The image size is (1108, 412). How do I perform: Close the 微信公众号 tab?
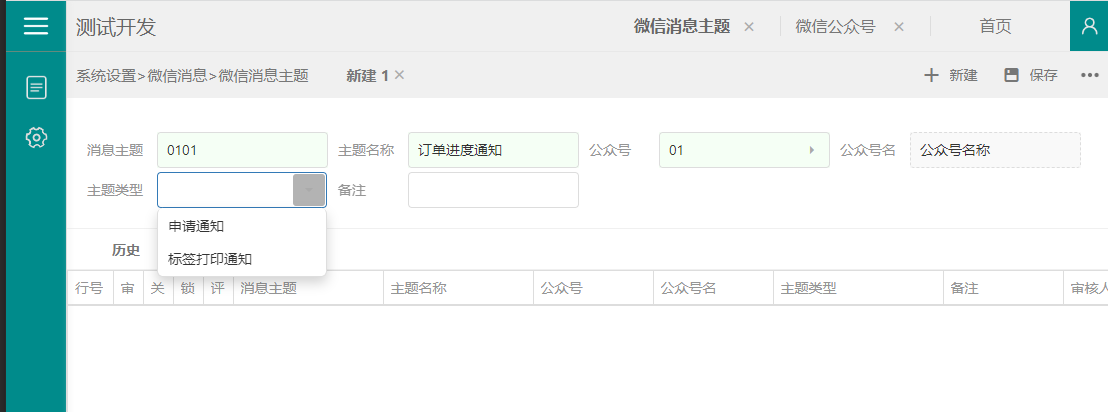point(899,27)
